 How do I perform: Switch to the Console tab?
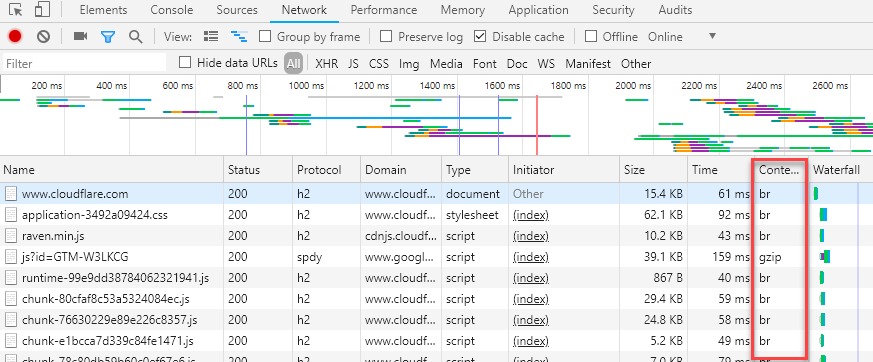point(171,10)
